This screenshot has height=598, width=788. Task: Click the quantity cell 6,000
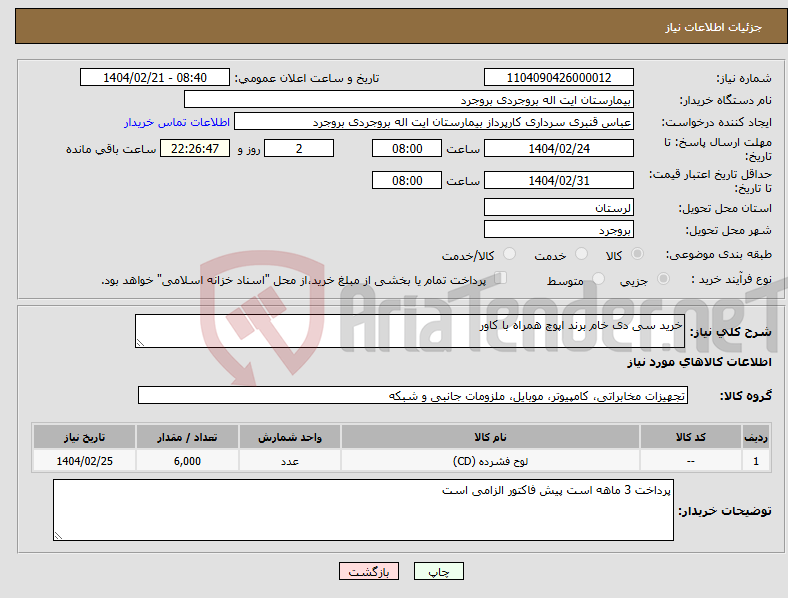coord(187,461)
